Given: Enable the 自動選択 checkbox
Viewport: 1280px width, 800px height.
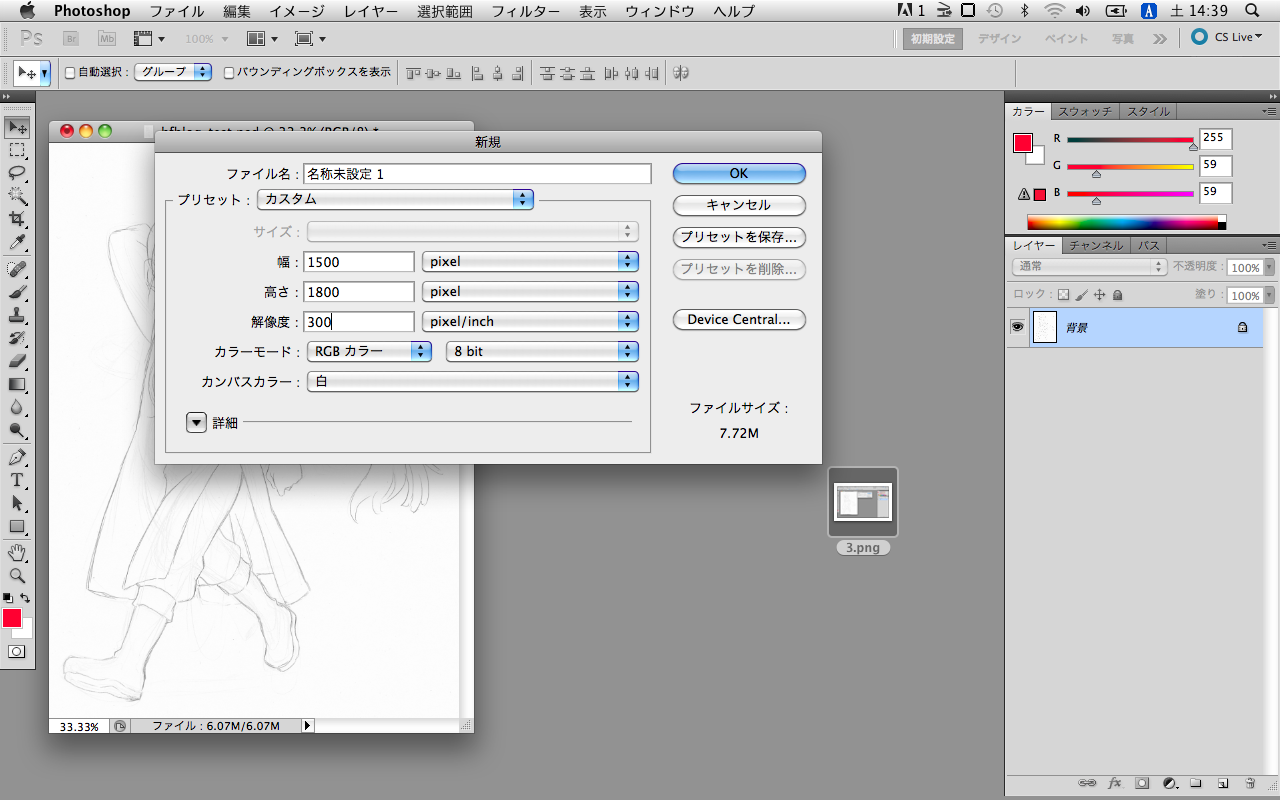Looking at the screenshot, I should (x=70, y=72).
